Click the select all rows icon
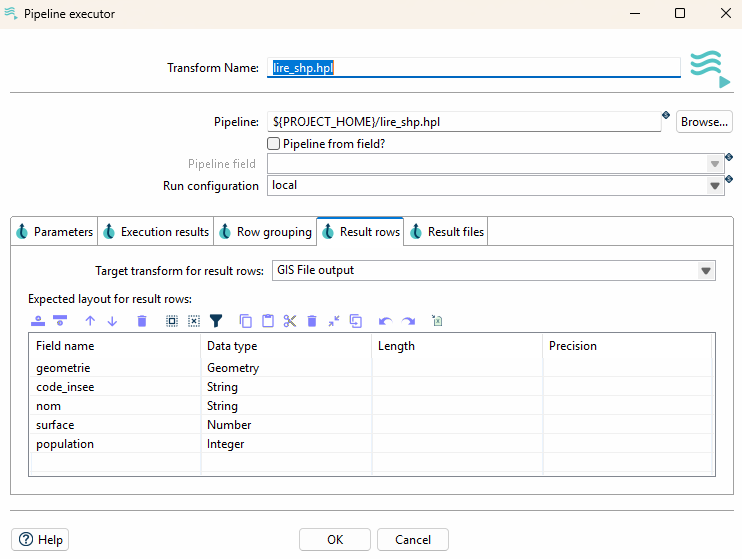 [x=172, y=321]
